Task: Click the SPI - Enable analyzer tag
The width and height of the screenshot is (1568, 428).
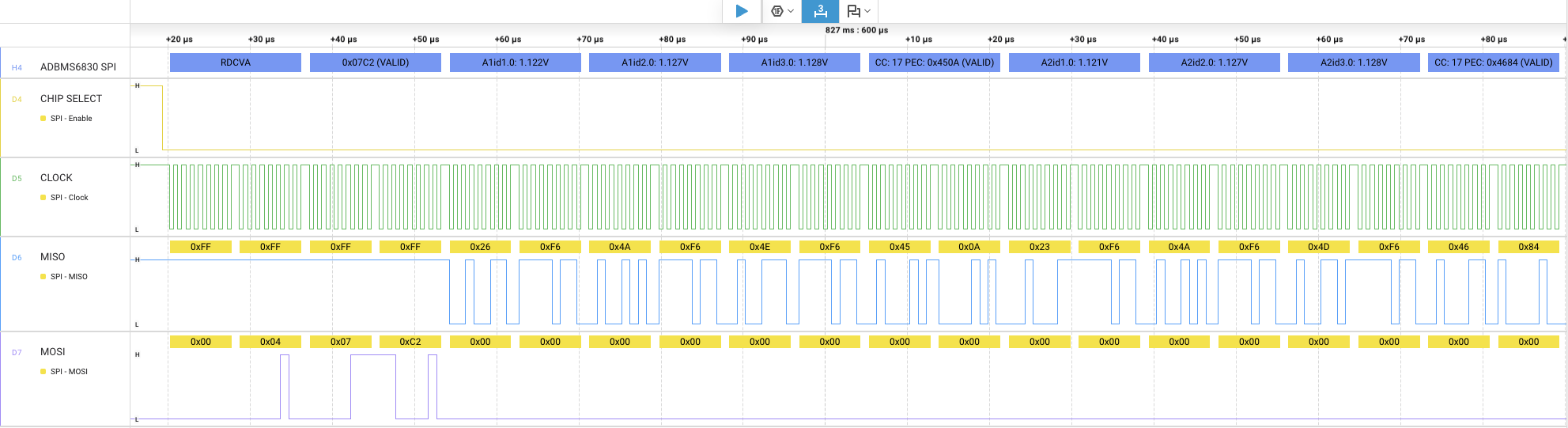Action: point(71,119)
